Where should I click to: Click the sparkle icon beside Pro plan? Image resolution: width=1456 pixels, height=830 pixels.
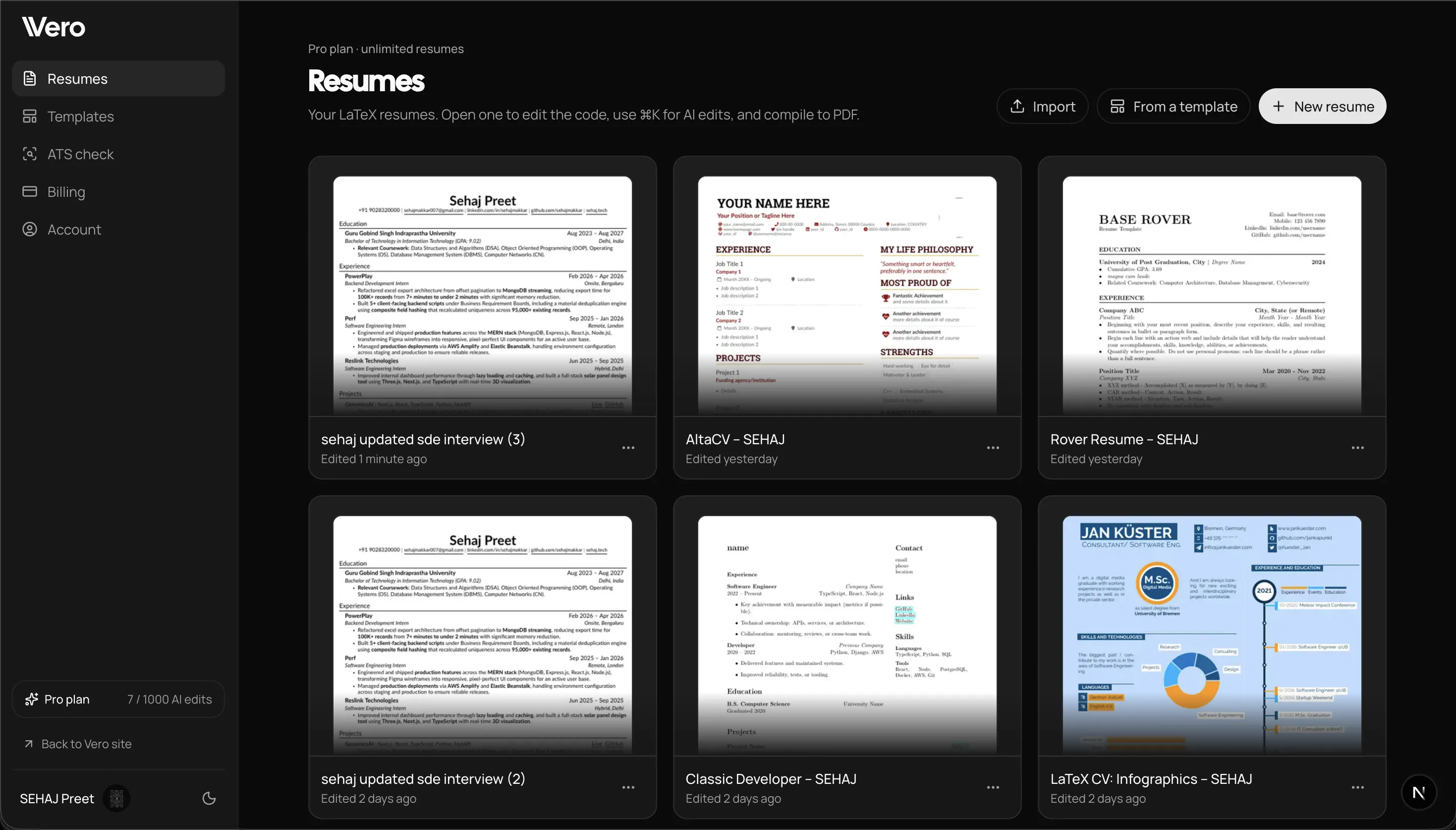32,700
